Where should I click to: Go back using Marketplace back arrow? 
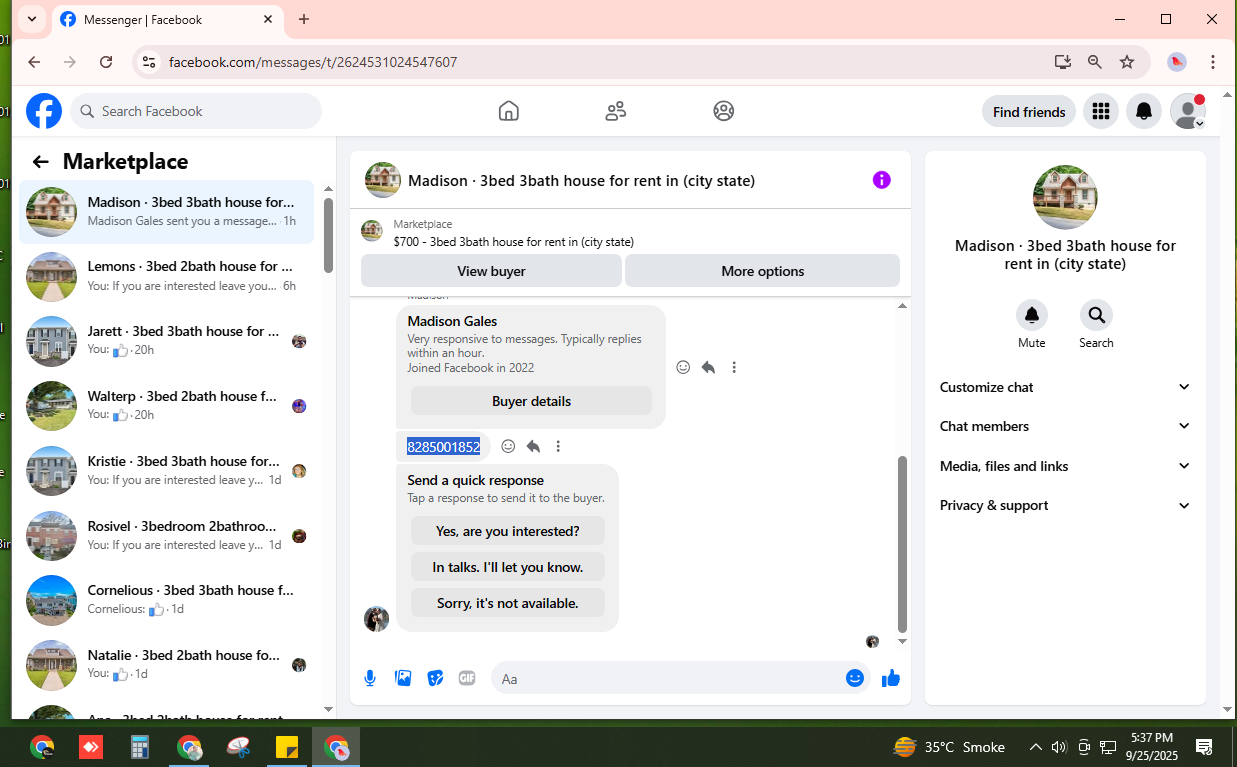40,162
